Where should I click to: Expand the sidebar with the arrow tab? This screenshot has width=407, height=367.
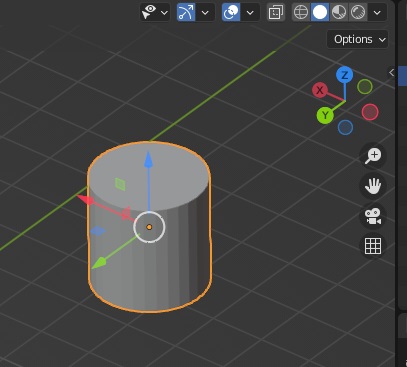pyautogui.click(x=391, y=72)
